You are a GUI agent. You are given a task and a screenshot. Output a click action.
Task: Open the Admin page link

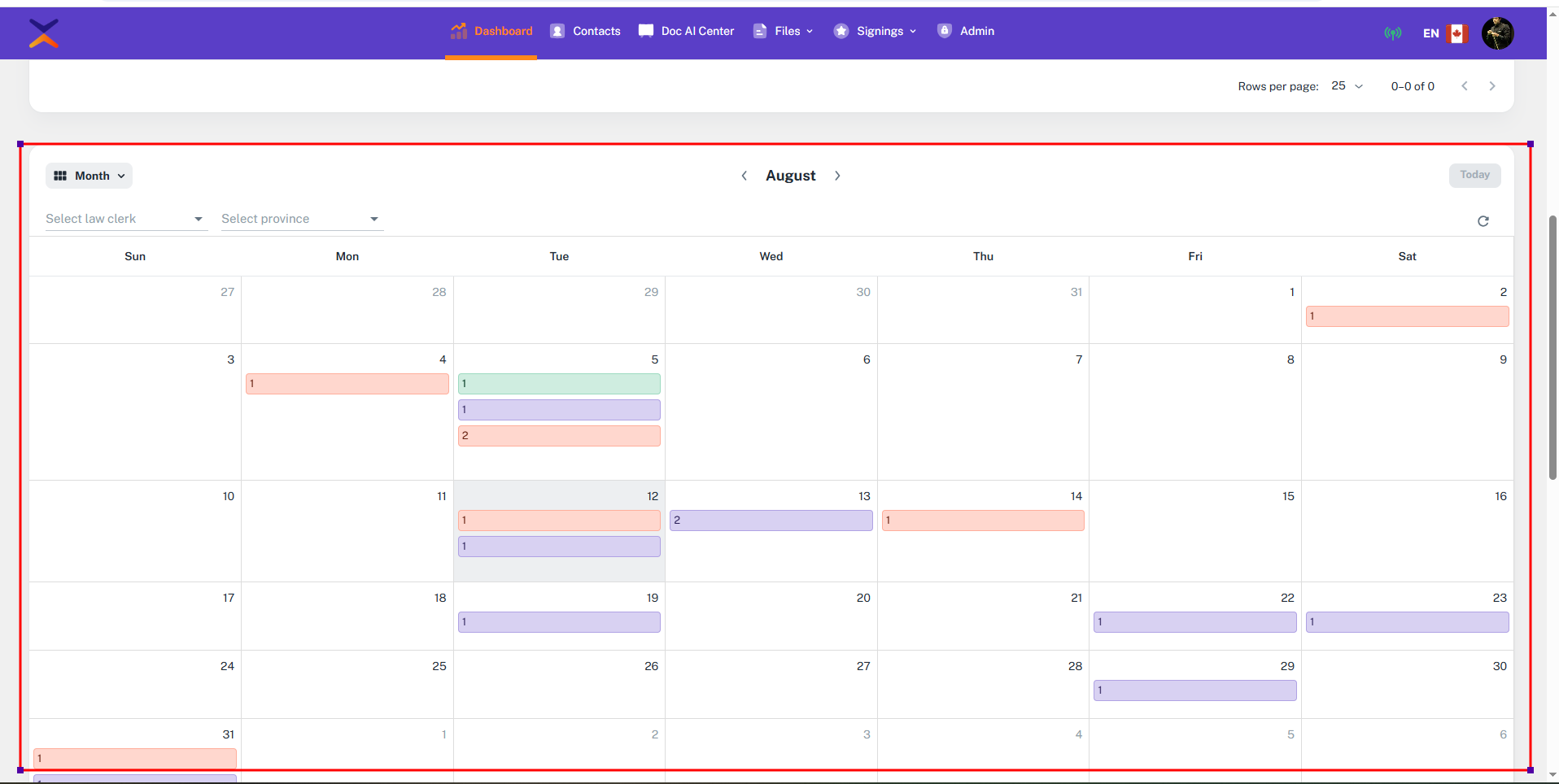966,31
